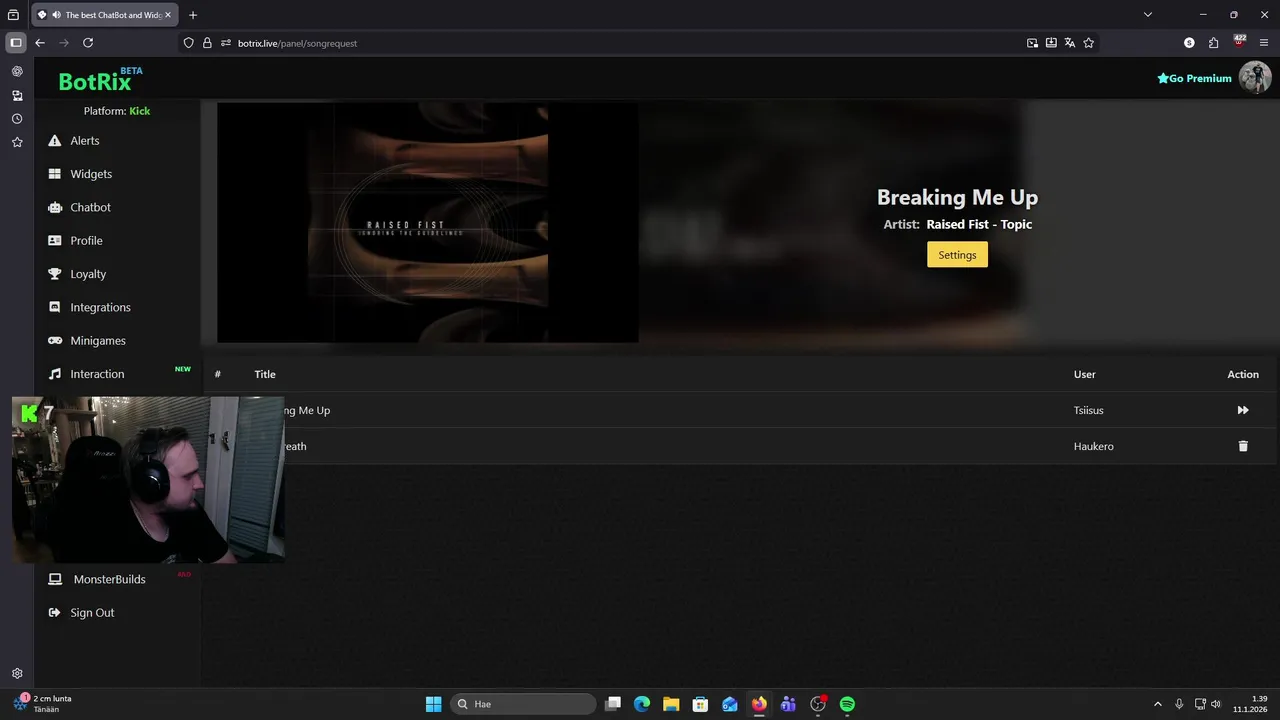This screenshot has width=1280, height=720.
Task: Toggle the browser sidebar button
Action: [x=16, y=43]
